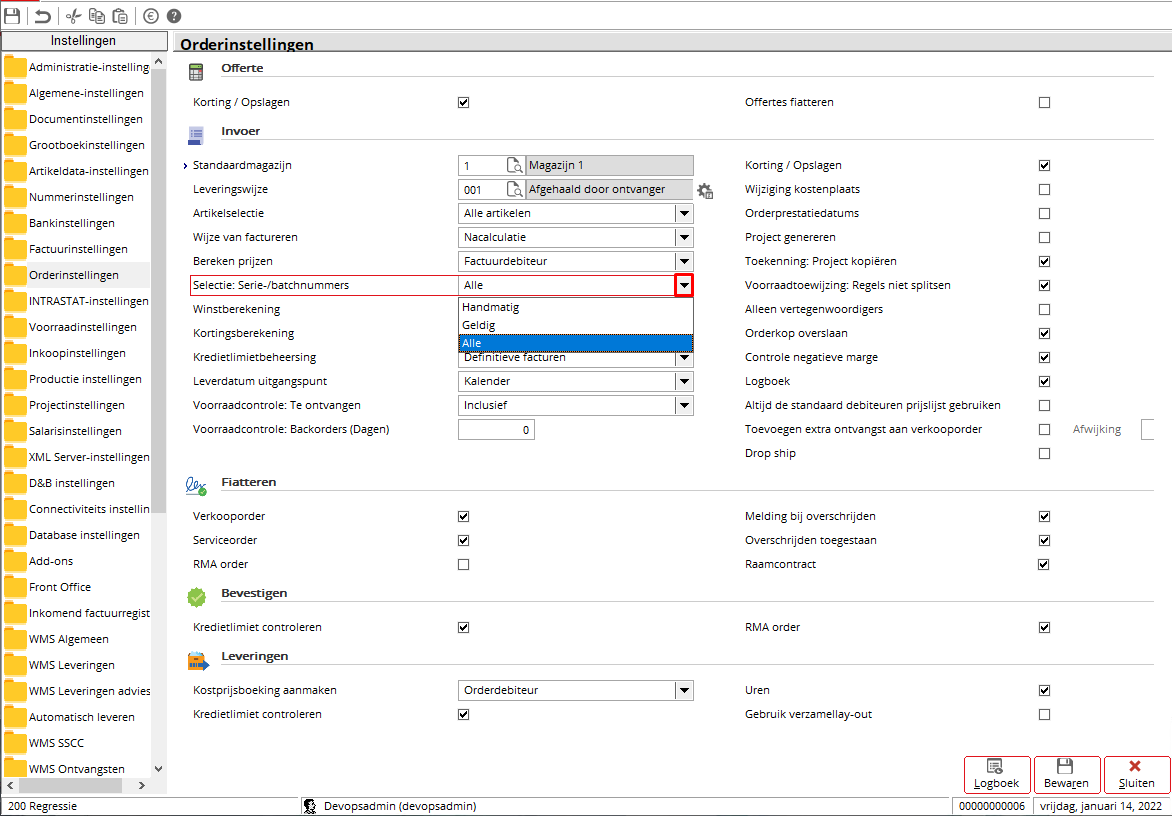
Task: Expand the Kostprijsboeking aanmaken dropdown
Action: pos(684,690)
